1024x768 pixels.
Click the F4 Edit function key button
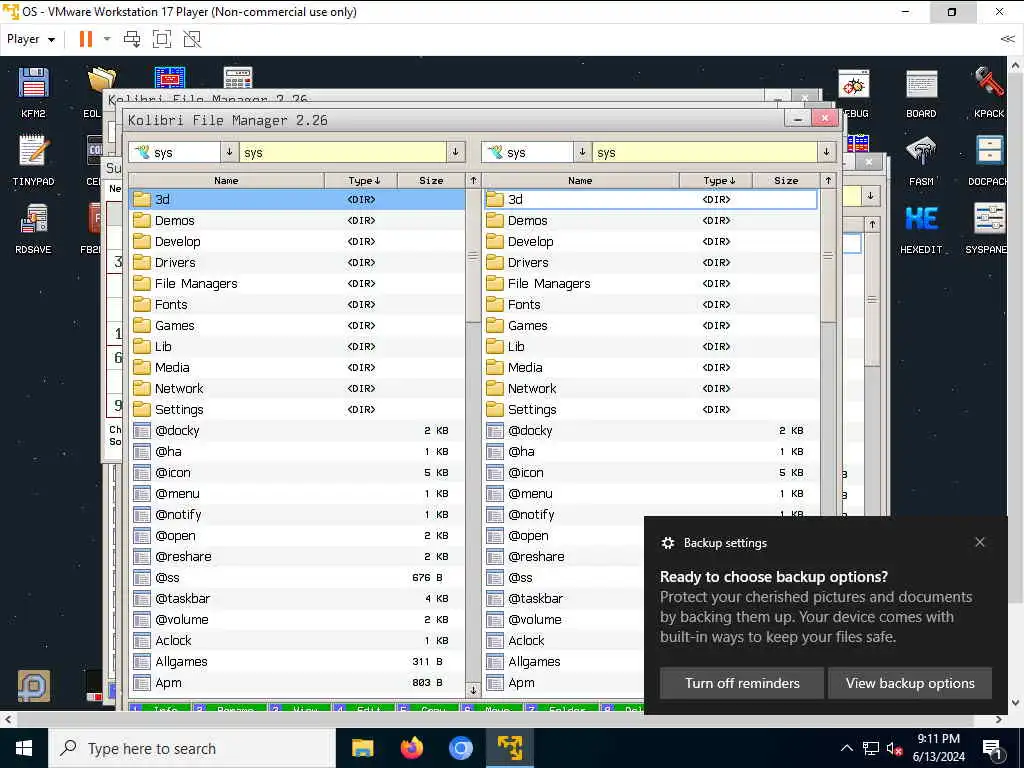click(362, 708)
